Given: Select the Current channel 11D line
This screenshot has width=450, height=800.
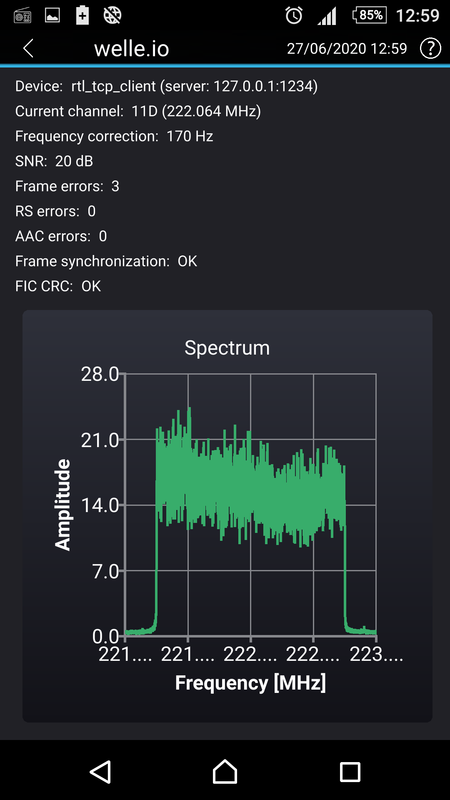Looking at the screenshot, I should coord(138,111).
